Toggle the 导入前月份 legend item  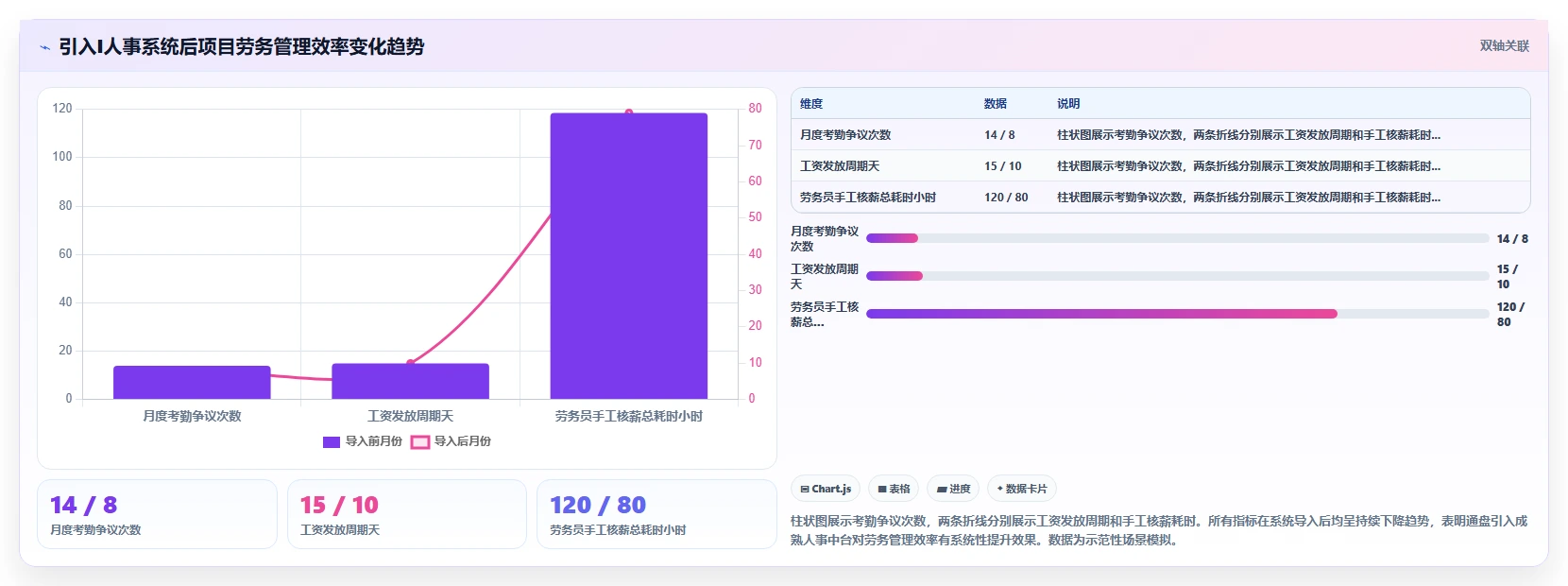tap(363, 441)
